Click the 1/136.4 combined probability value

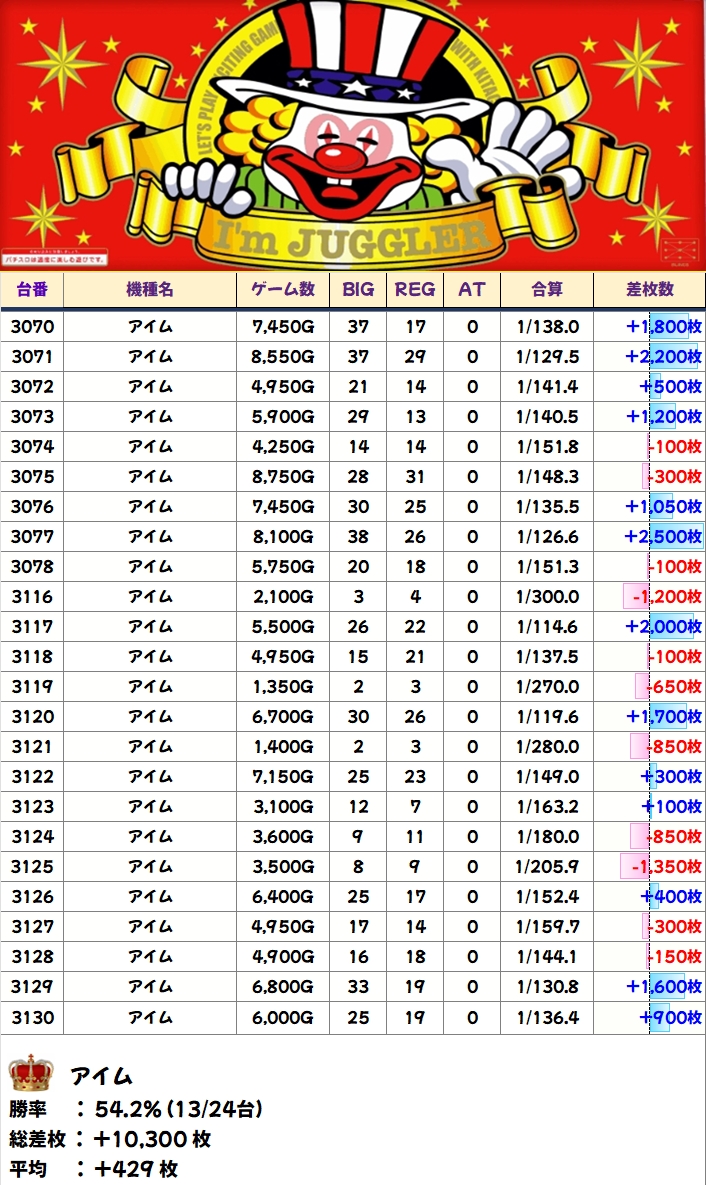point(548,1017)
